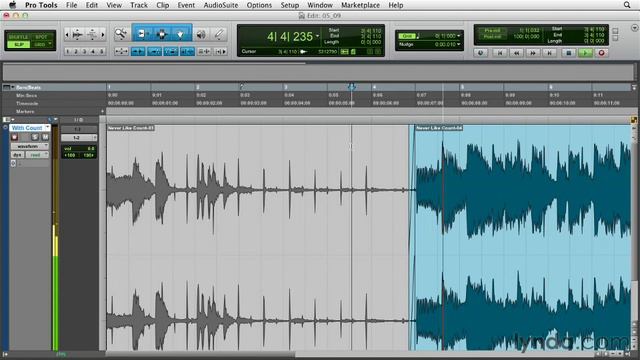Click the red Record button

[x=602, y=53]
